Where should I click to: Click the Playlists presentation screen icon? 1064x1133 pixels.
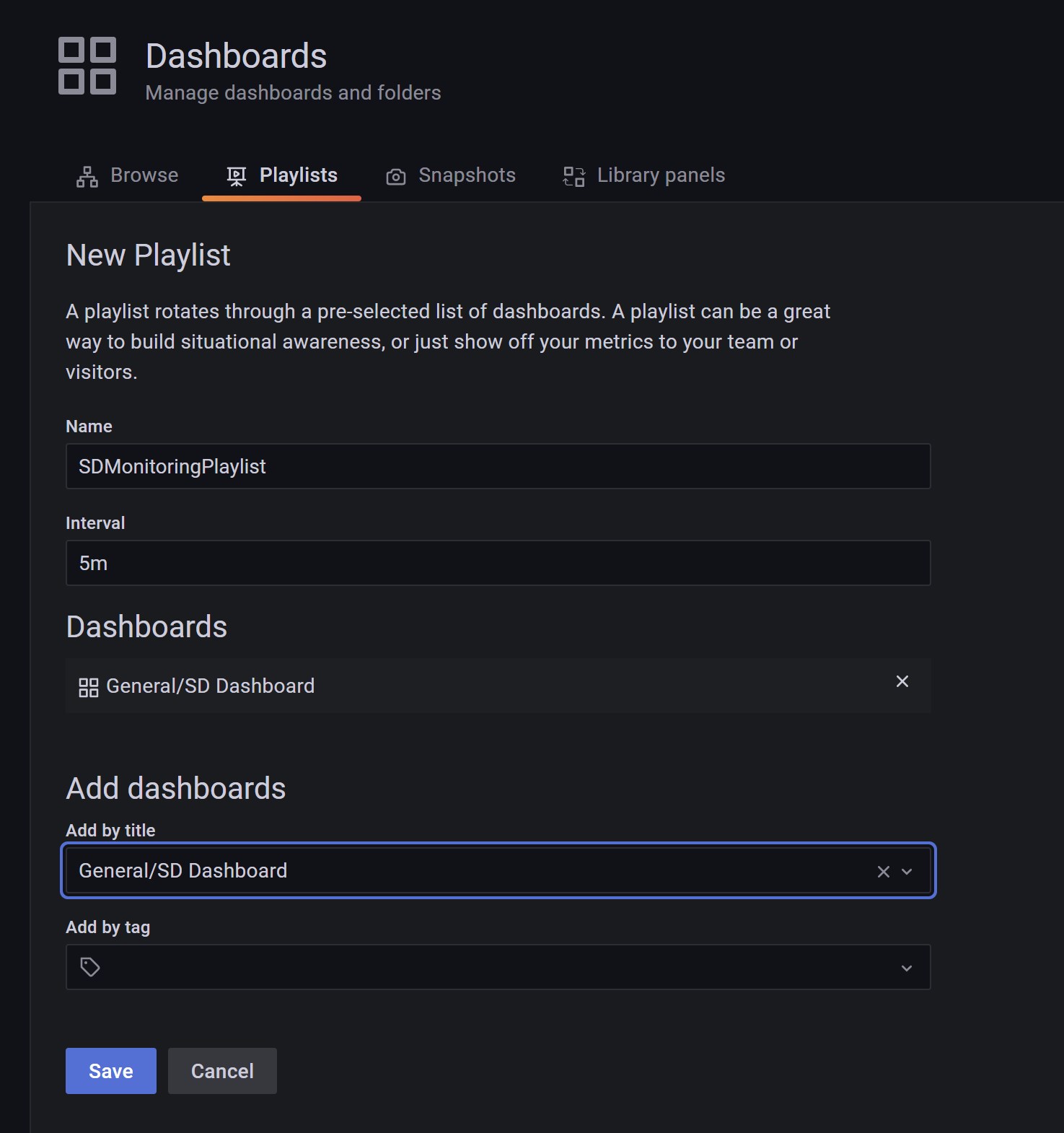pyautogui.click(x=237, y=176)
